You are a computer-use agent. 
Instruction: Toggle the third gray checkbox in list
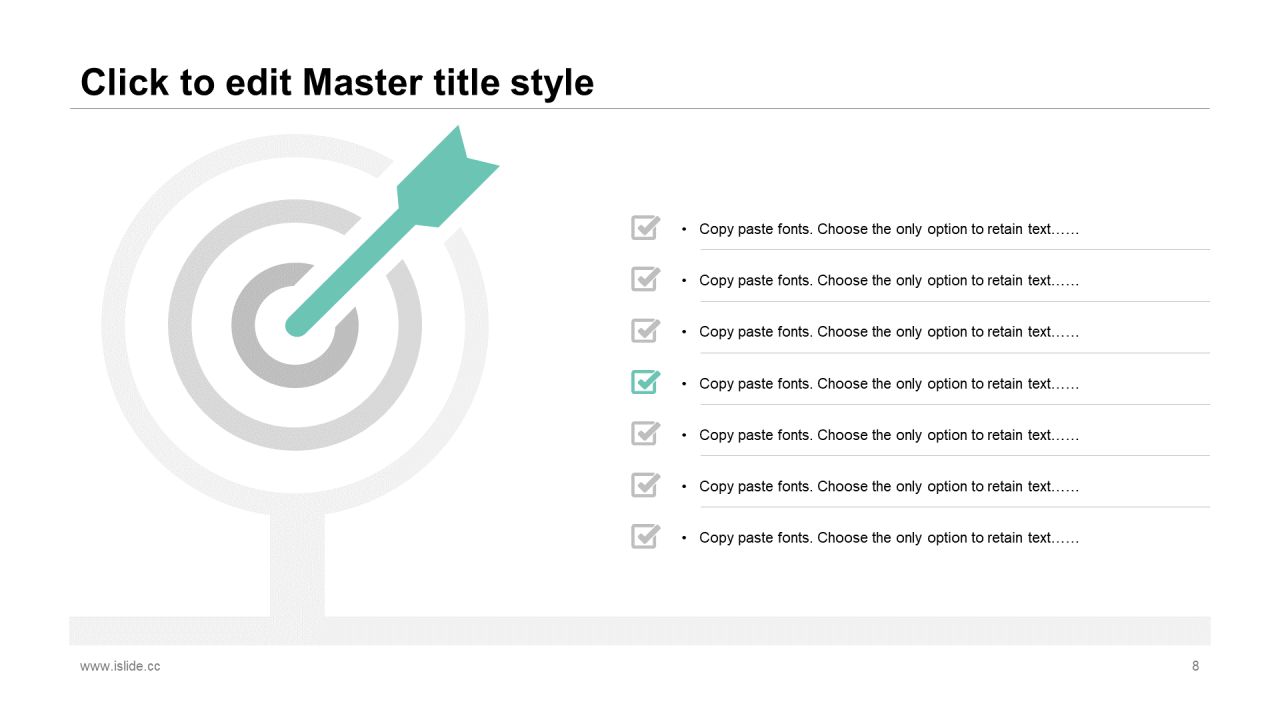pos(646,330)
